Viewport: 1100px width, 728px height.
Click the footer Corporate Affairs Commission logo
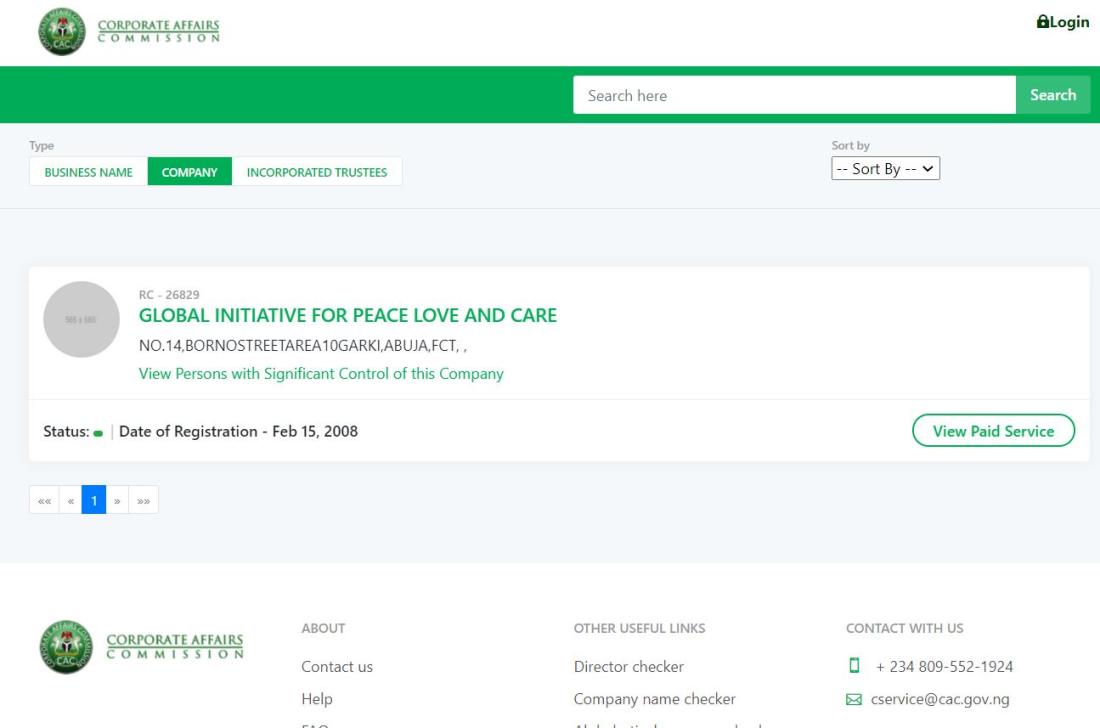(141, 647)
